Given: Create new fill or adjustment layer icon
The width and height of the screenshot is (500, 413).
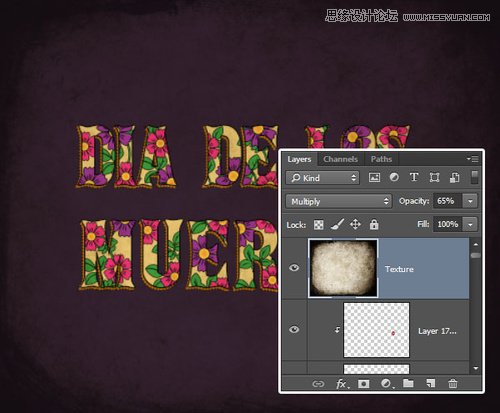Looking at the screenshot, I should pyautogui.click(x=386, y=384).
